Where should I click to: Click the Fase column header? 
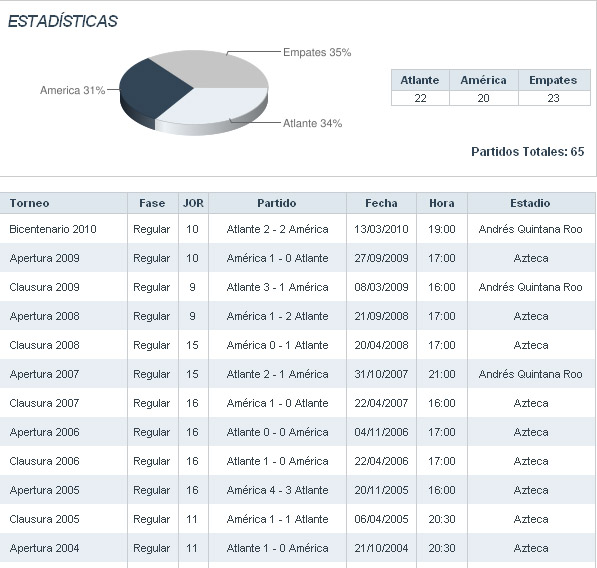click(152, 203)
